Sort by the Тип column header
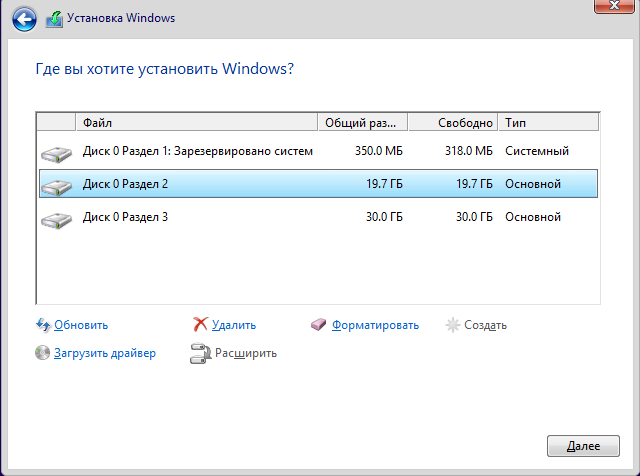 548,122
